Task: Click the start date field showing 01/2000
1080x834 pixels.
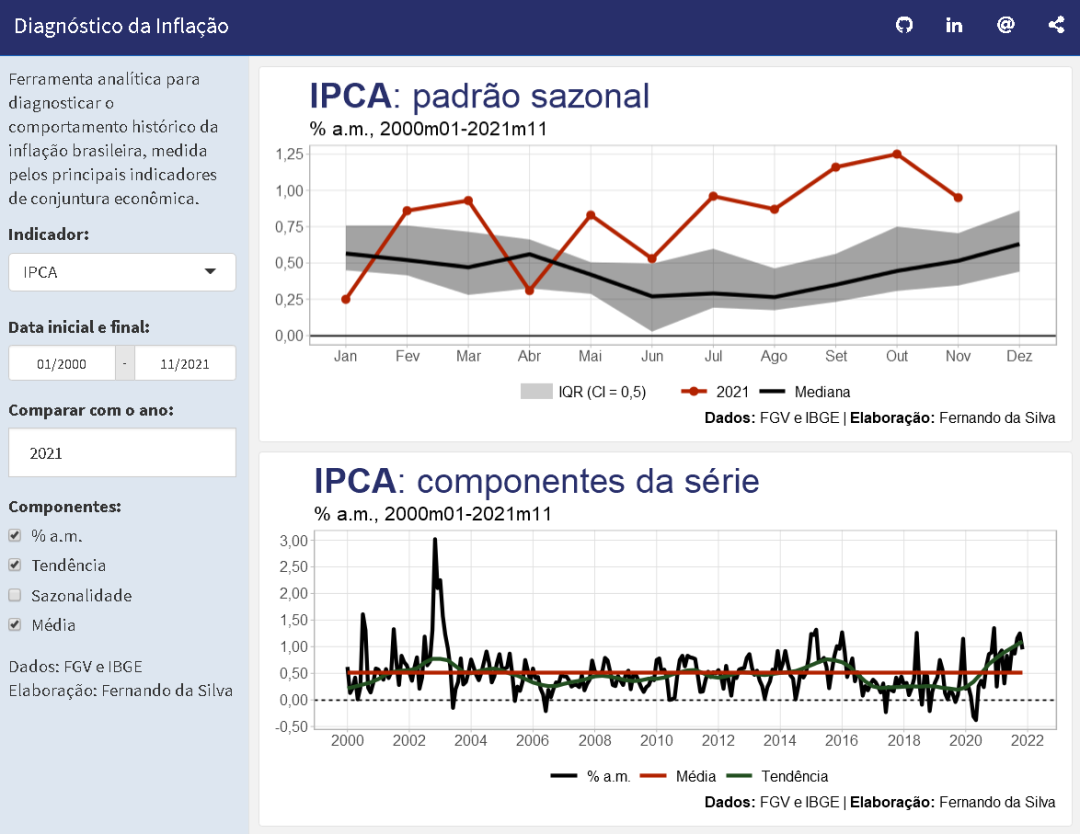Action: 61,363
